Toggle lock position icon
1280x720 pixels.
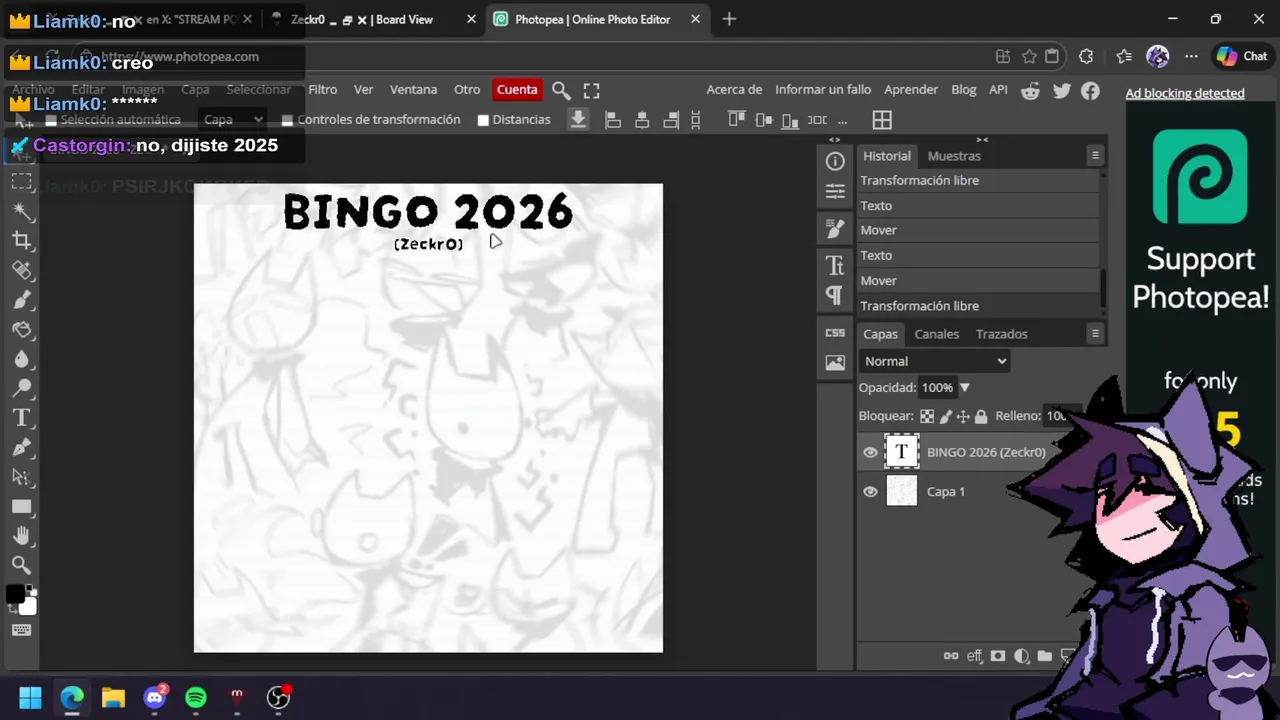pos(963,416)
